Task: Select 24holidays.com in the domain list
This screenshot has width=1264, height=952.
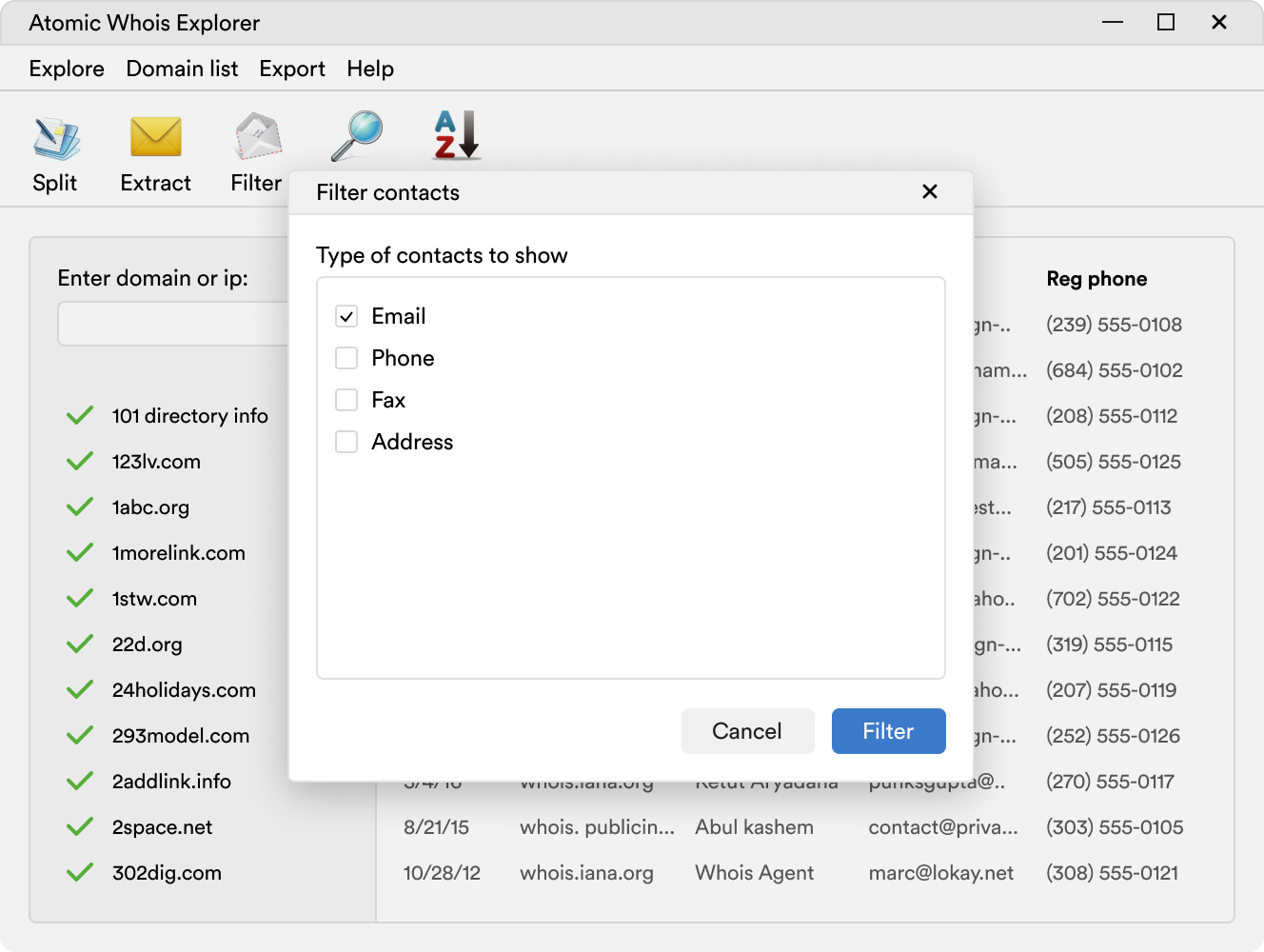Action: tap(184, 690)
